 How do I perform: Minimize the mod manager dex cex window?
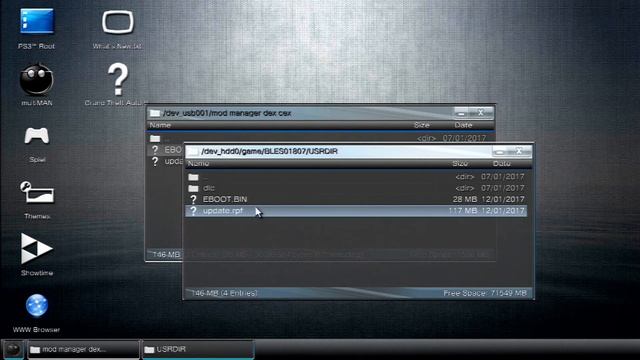coord(462,113)
